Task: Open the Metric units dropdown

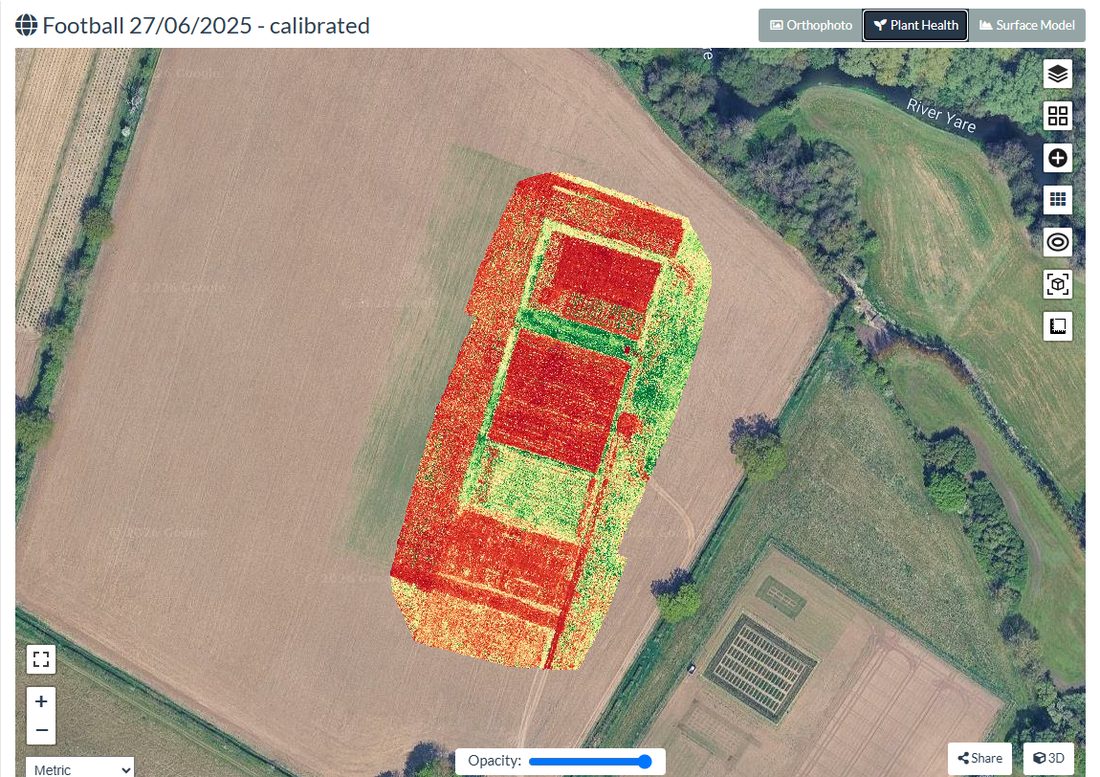Action: click(x=80, y=769)
